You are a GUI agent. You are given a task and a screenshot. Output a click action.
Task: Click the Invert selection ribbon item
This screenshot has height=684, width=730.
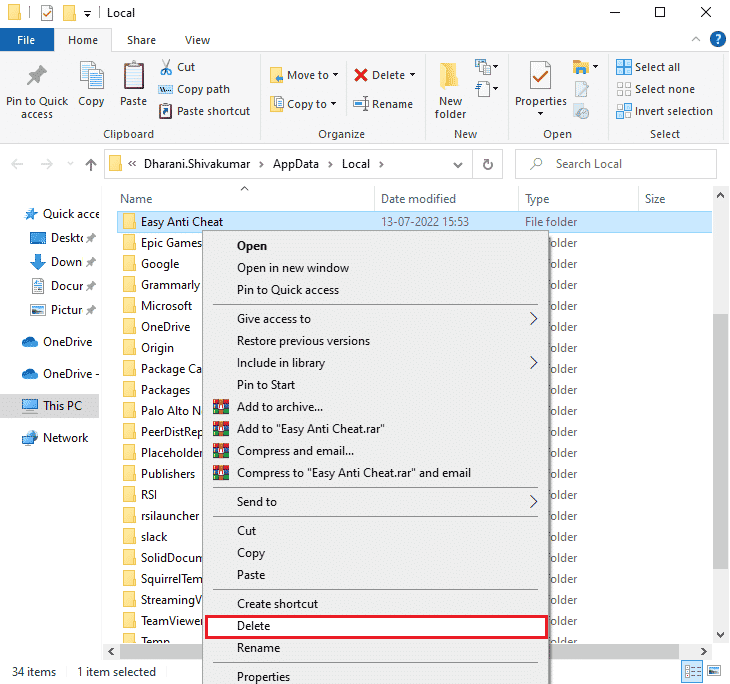point(664,111)
